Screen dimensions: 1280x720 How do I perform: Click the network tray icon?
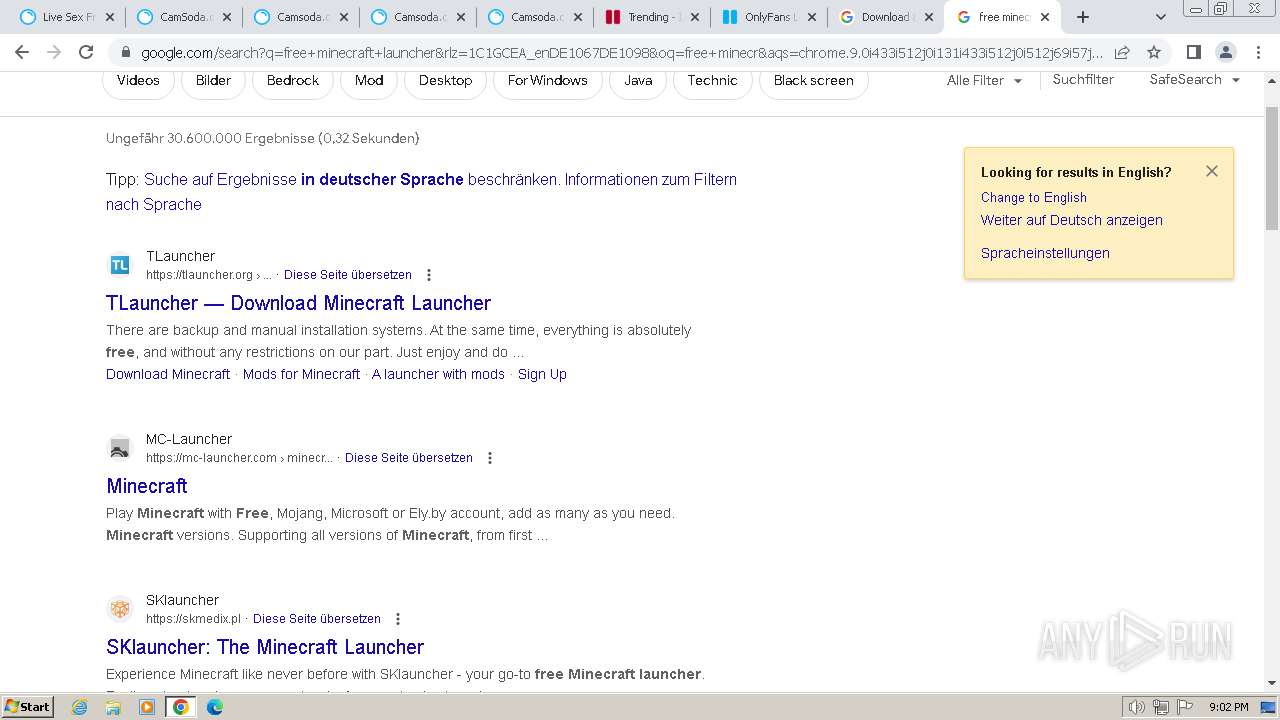coord(1160,707)
